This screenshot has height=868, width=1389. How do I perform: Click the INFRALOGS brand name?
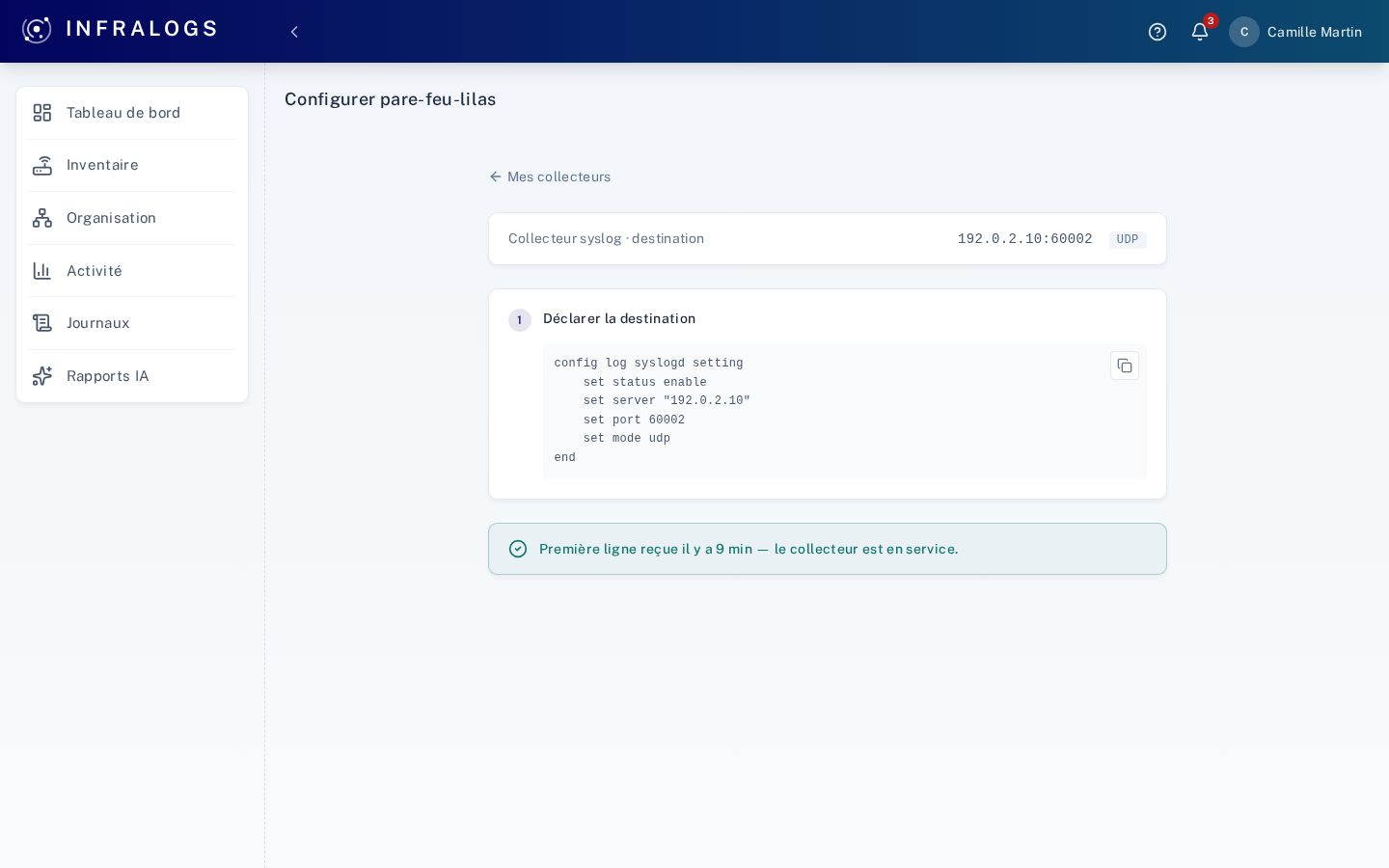point(142,29)
